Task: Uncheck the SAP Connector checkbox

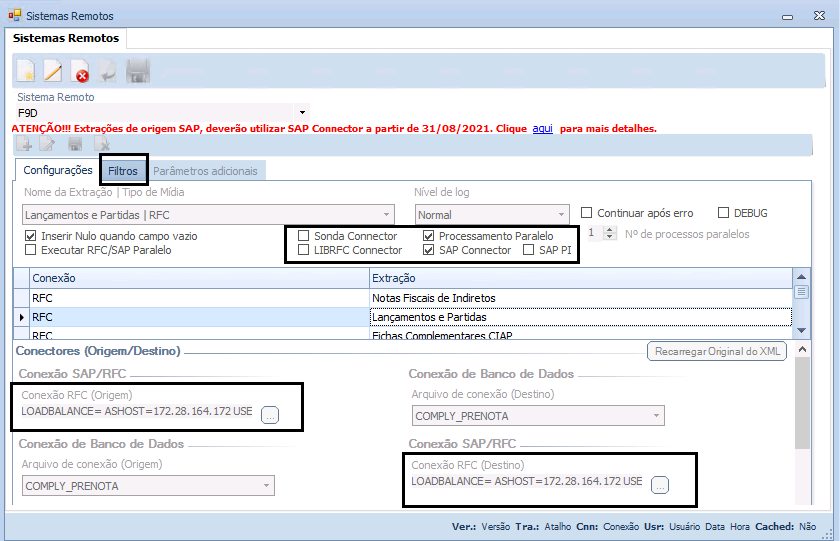Action: tap(429, 250)
